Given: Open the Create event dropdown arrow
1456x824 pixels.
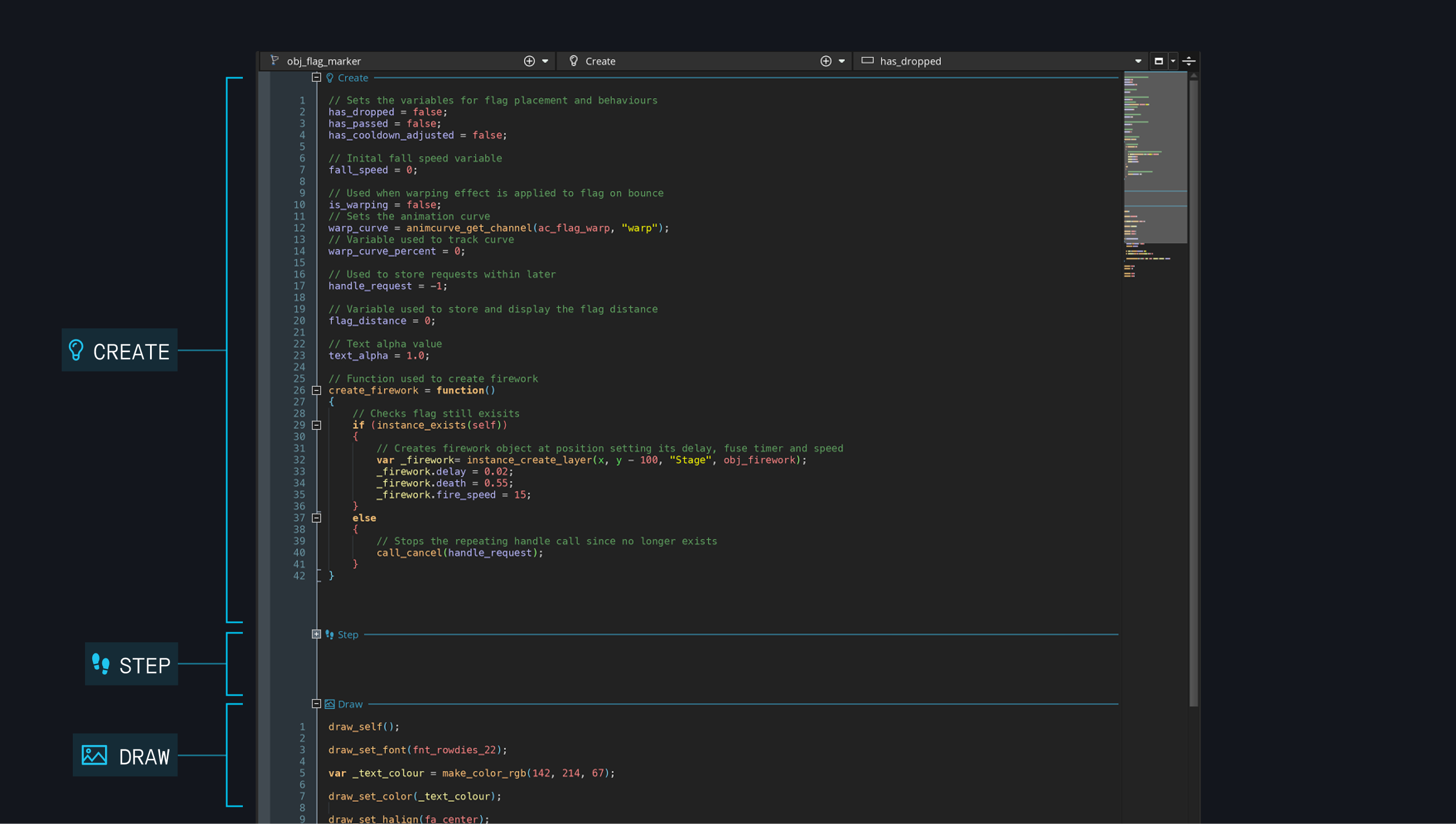Looking at the screenshot, I should tap(841, 61).
